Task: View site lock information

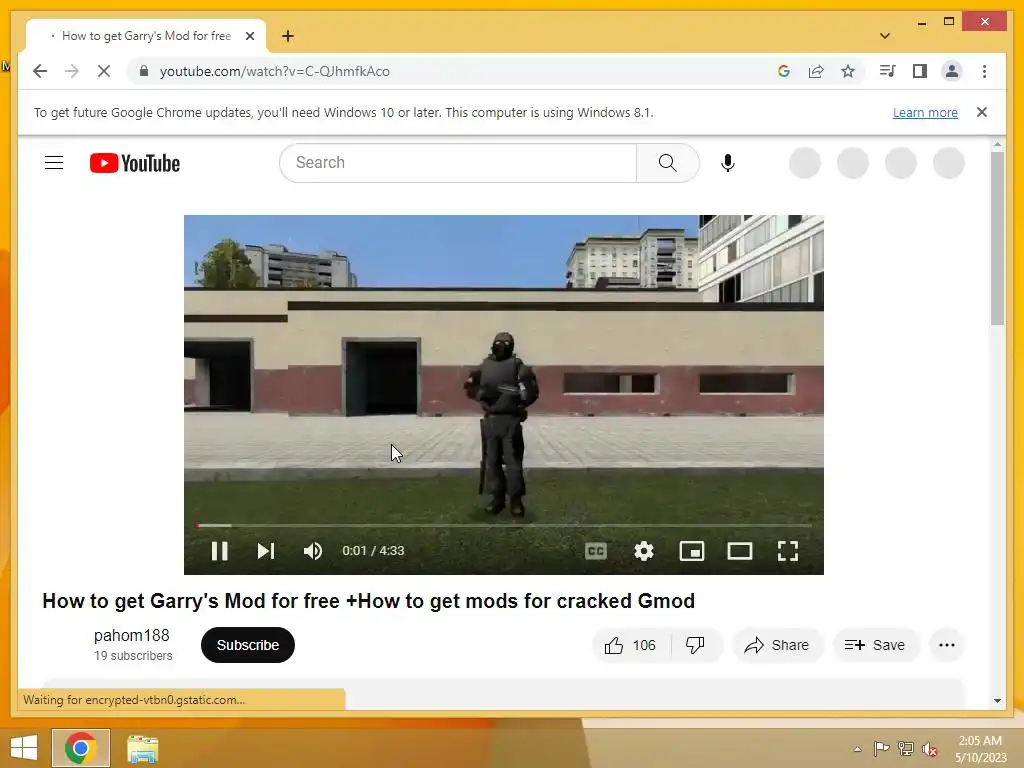Action: tap(144, 71)
